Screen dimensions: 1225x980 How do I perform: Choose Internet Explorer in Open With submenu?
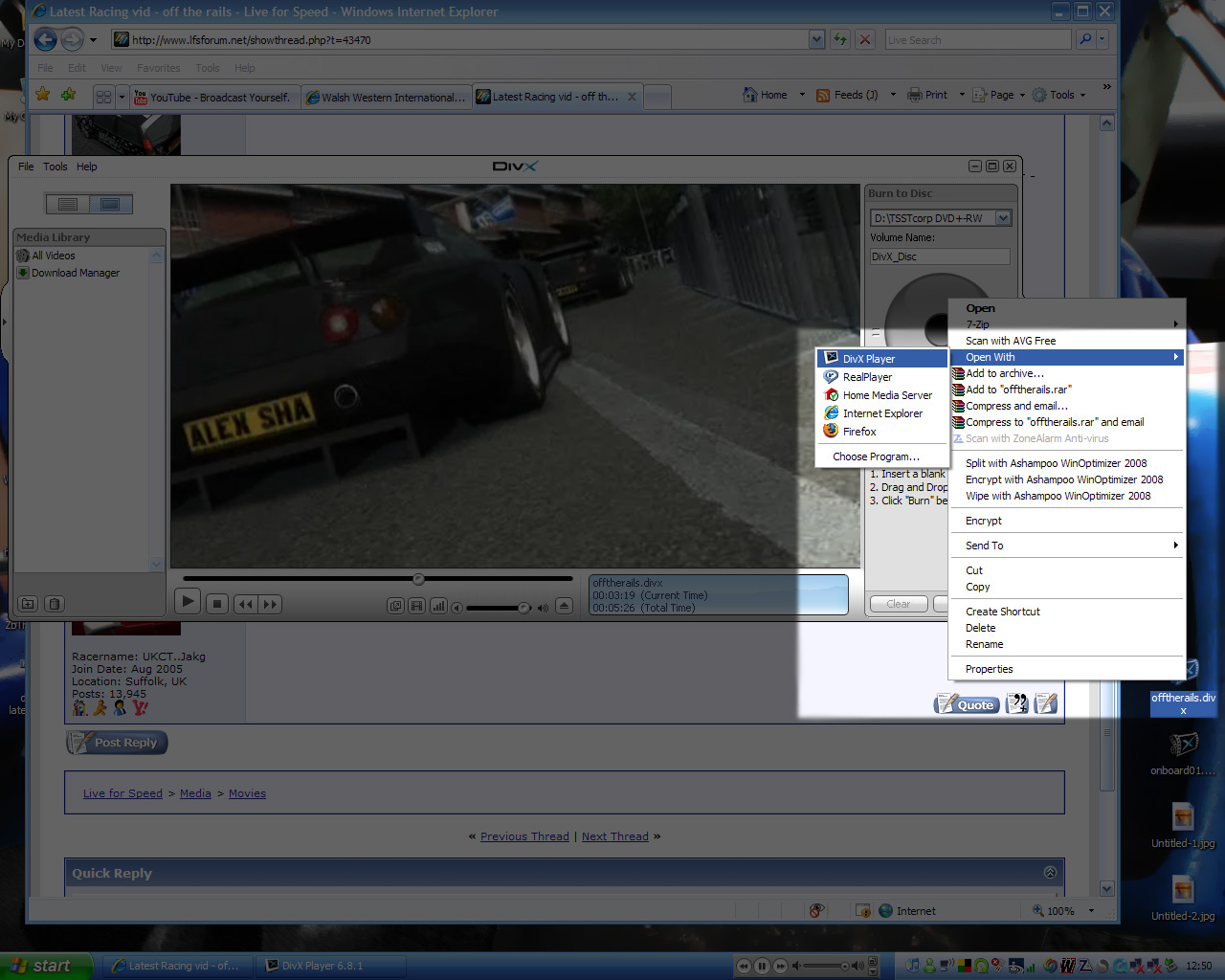881,413
